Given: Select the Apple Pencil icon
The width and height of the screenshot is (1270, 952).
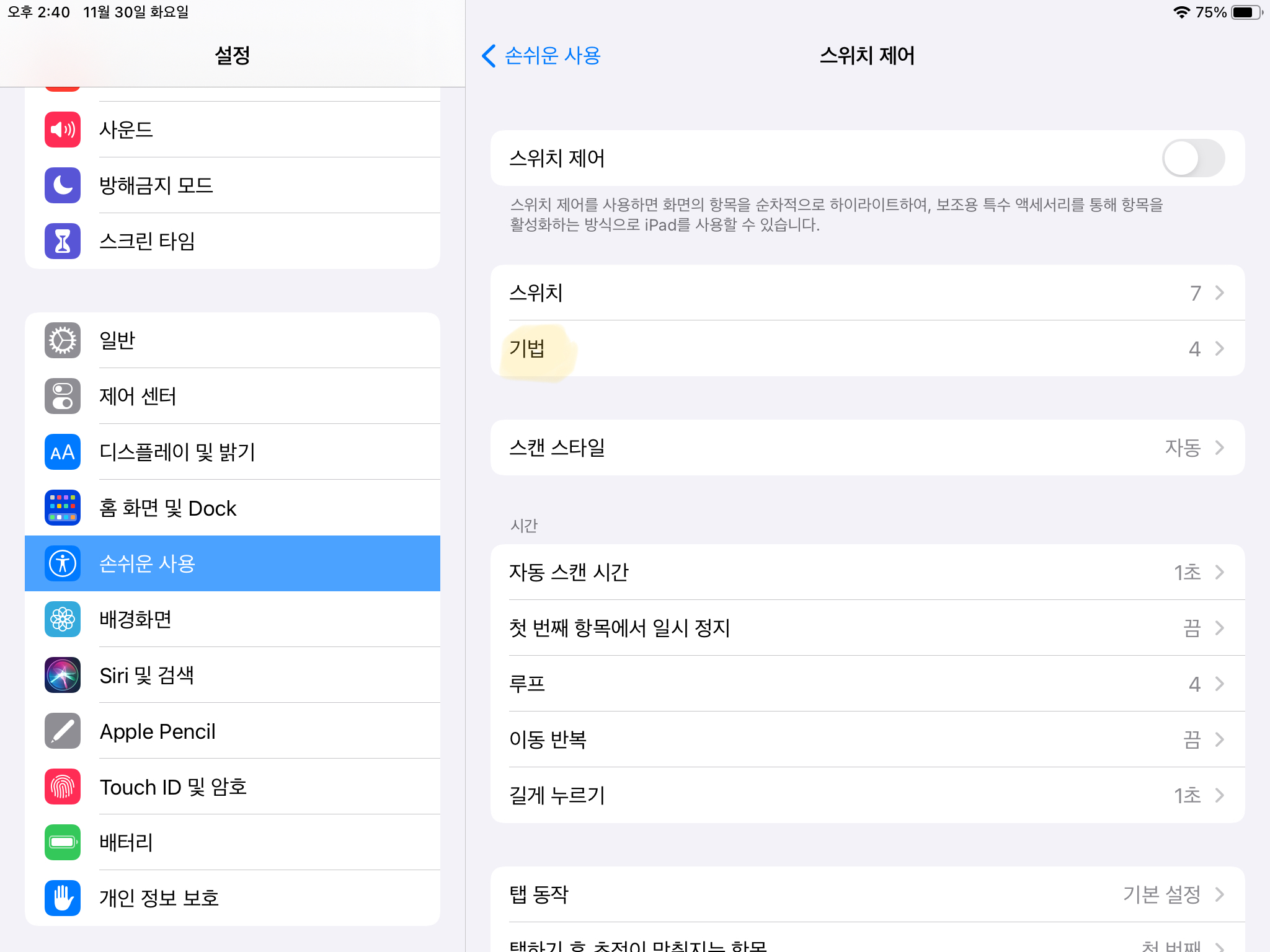Looking at the screenshot, I should (63, 731).
